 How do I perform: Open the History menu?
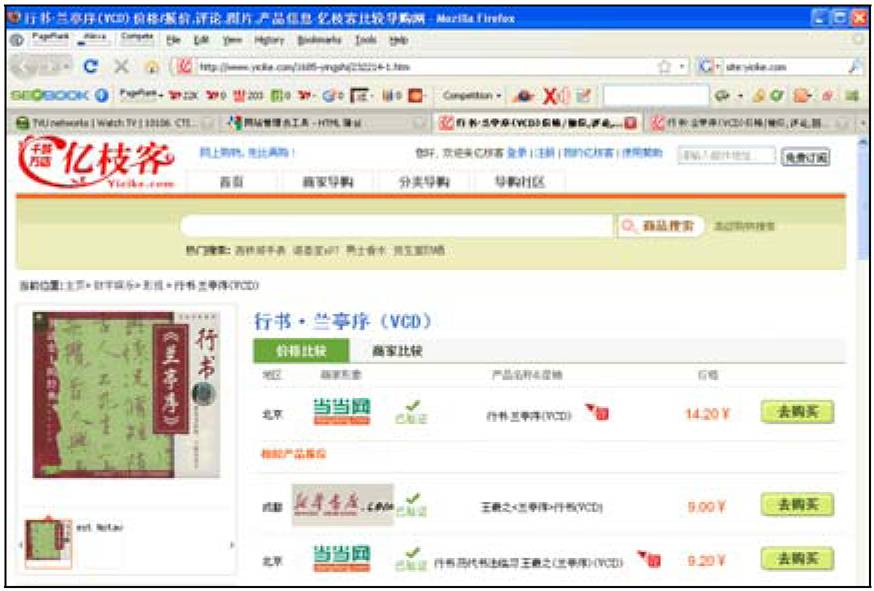pyautogui.click(x=269, y=40)
